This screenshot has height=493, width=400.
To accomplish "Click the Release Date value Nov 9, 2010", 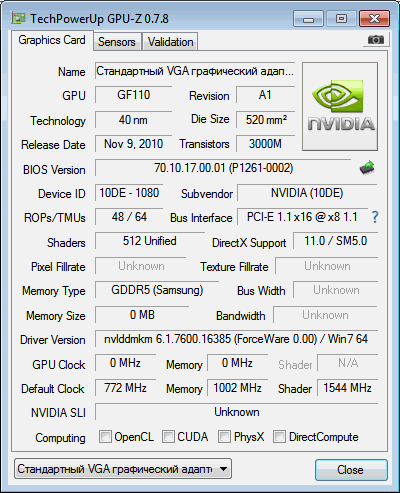I will 133,144.
